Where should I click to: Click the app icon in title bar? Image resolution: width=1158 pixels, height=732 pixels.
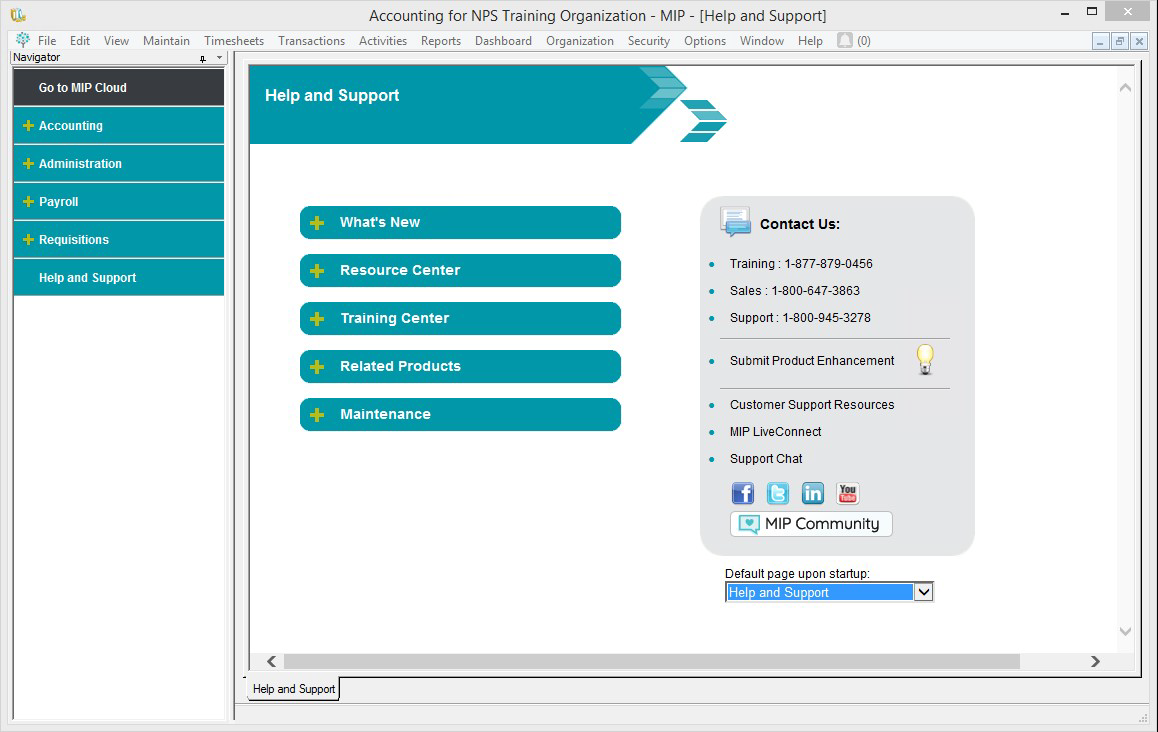coord(18,14)
